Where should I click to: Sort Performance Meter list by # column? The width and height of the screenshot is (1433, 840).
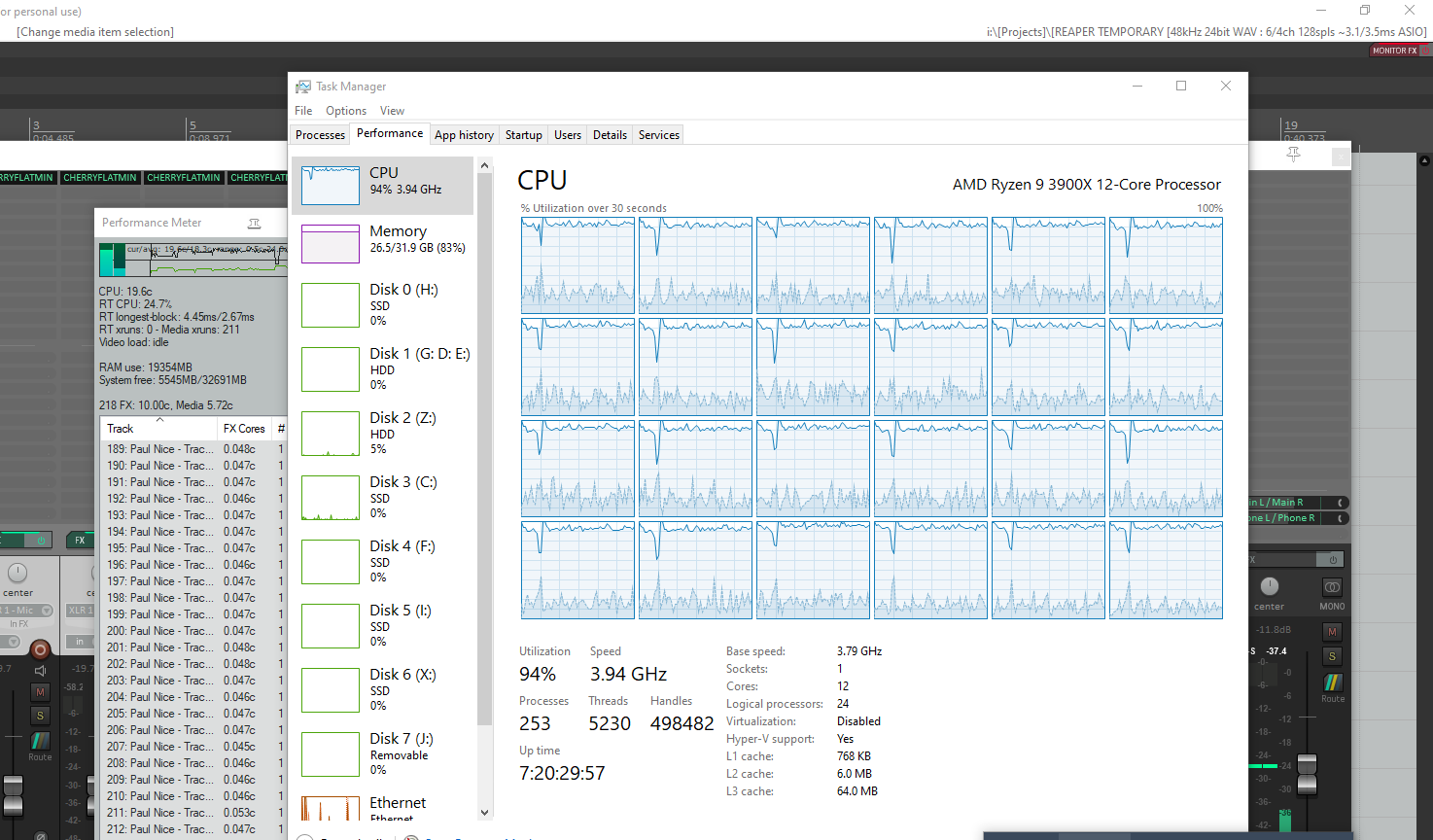pyautogui.click(x=281, y=429)
